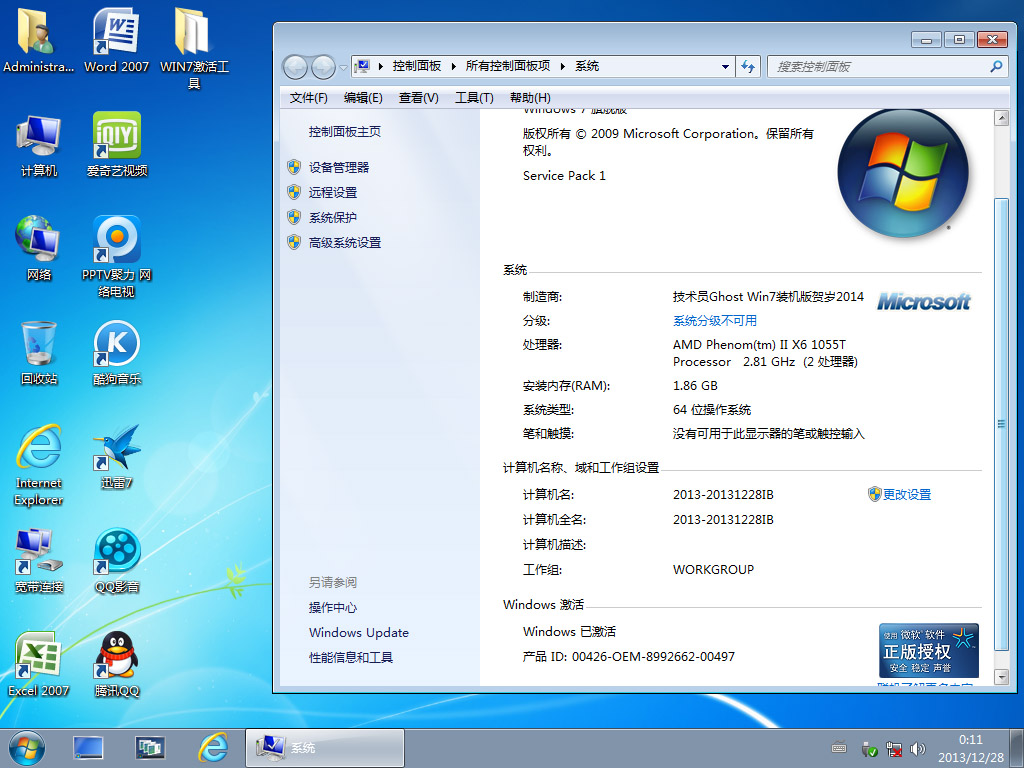Click the back navigation arrow
This screenshot has height=768, width=1024.
click(x=295, y=67)
